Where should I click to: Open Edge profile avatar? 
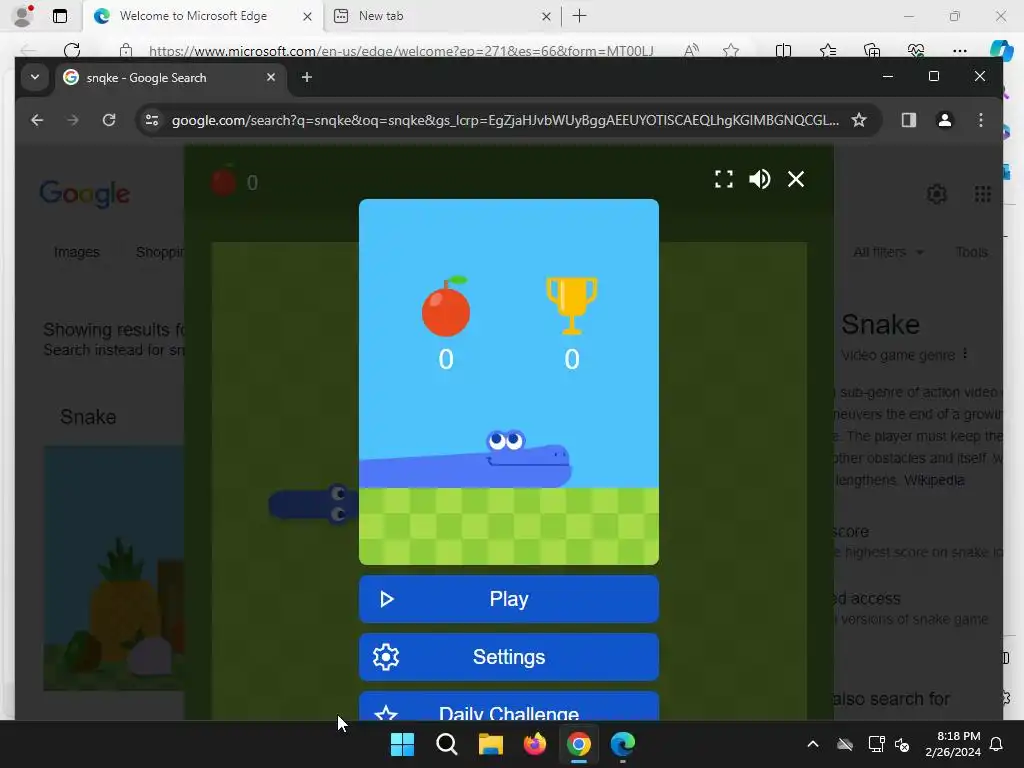coord(23,16)
